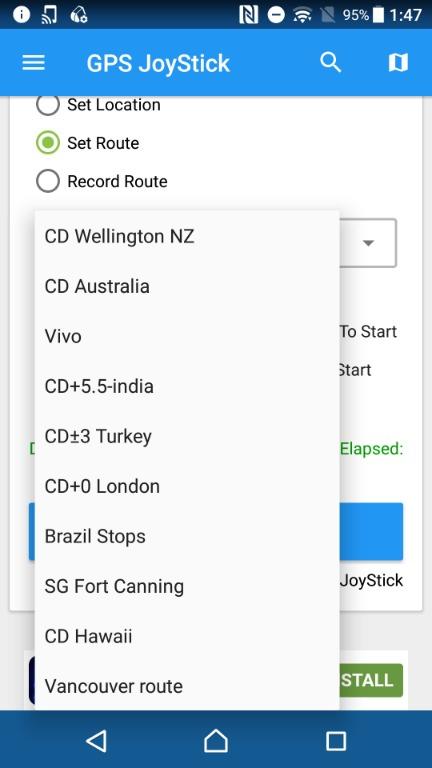Tap the NFC status bar icon
This screenshot has width=432, height=768.
coord(248,15)
